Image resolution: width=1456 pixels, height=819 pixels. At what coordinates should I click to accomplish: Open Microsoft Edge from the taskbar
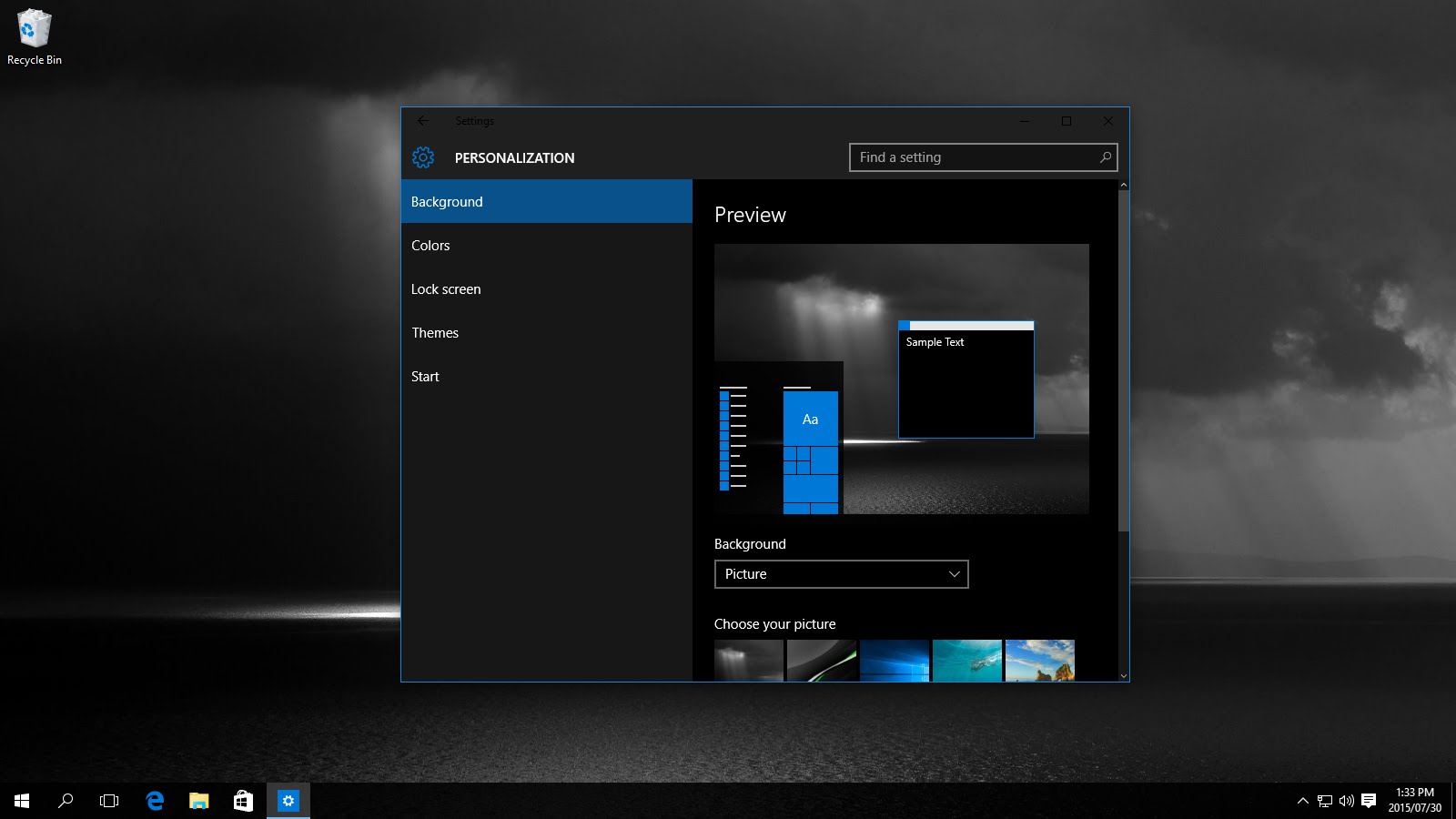[x=154, y=801]
